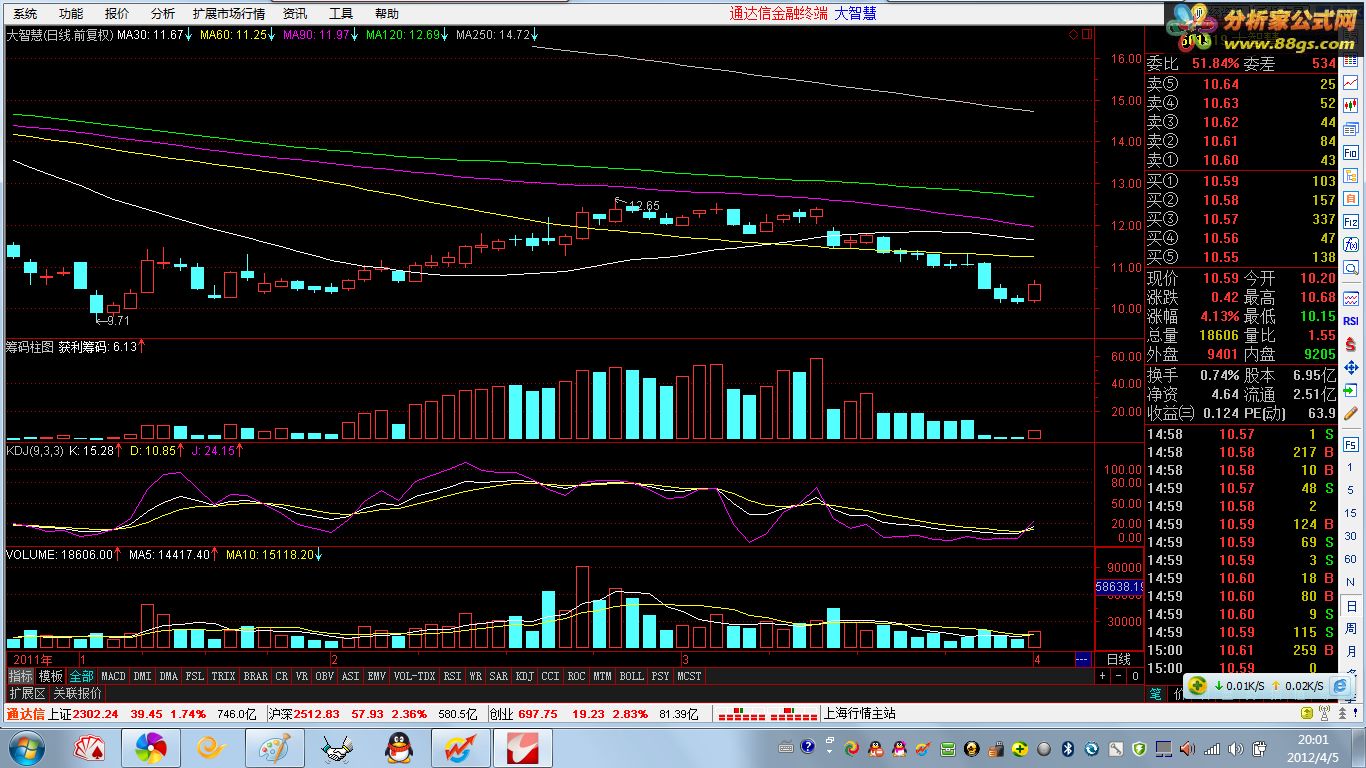Click the 创业 index value 697.75
The image size is (1366, 768).
click(x=537, y=714)
